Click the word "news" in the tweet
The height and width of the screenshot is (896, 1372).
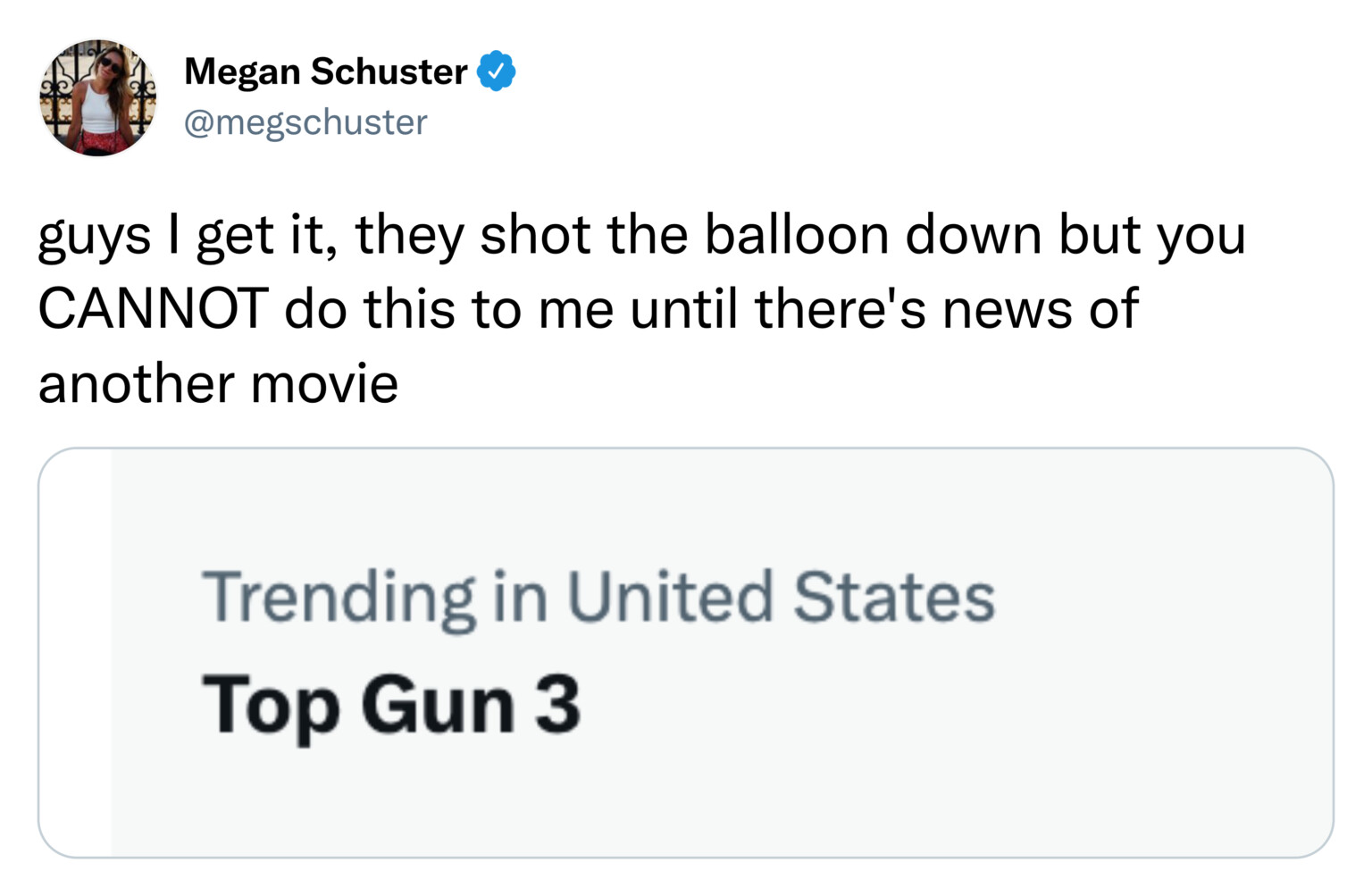(x=1007, y=309)
